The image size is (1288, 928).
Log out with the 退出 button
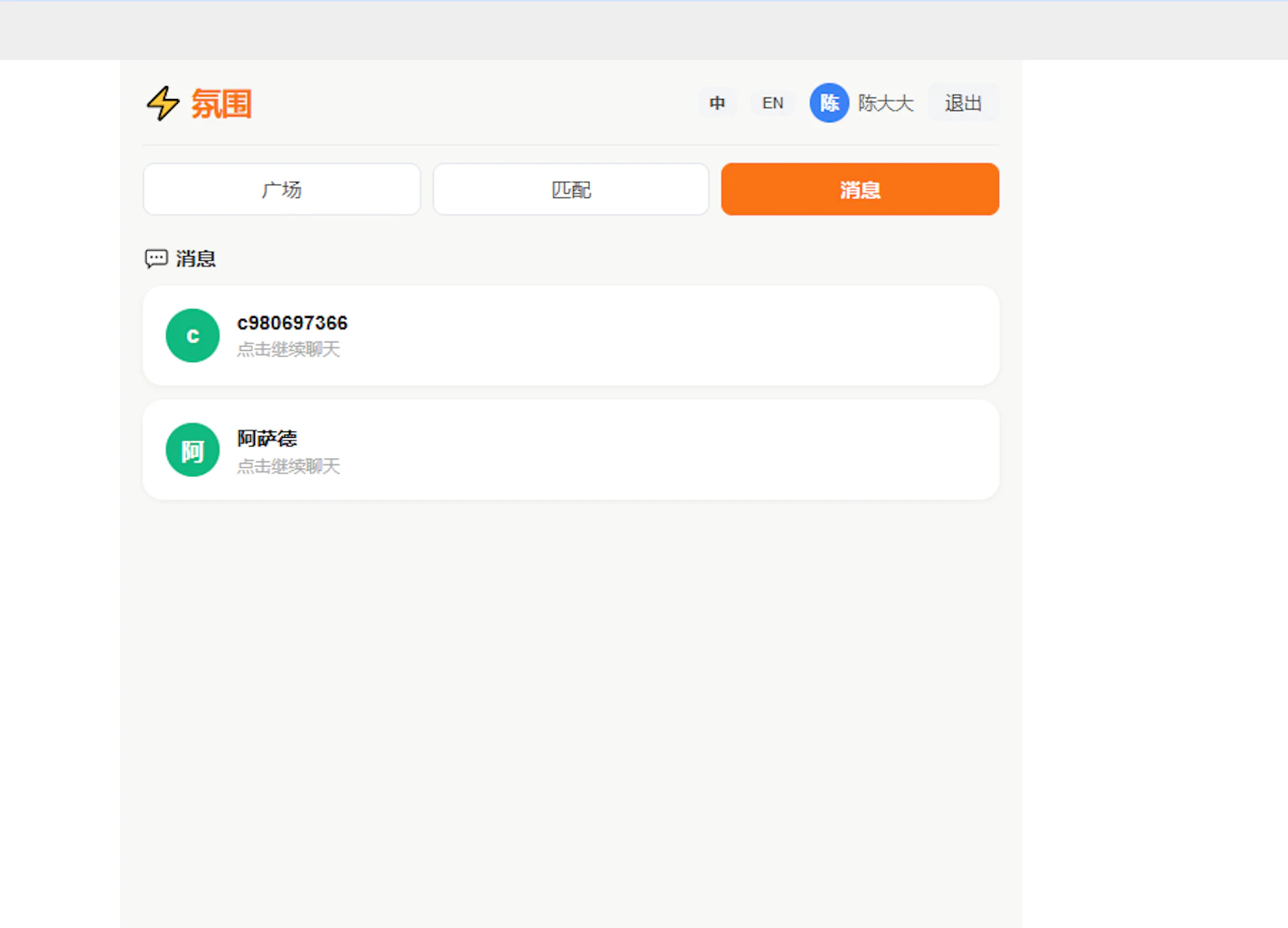coord(963,103)
